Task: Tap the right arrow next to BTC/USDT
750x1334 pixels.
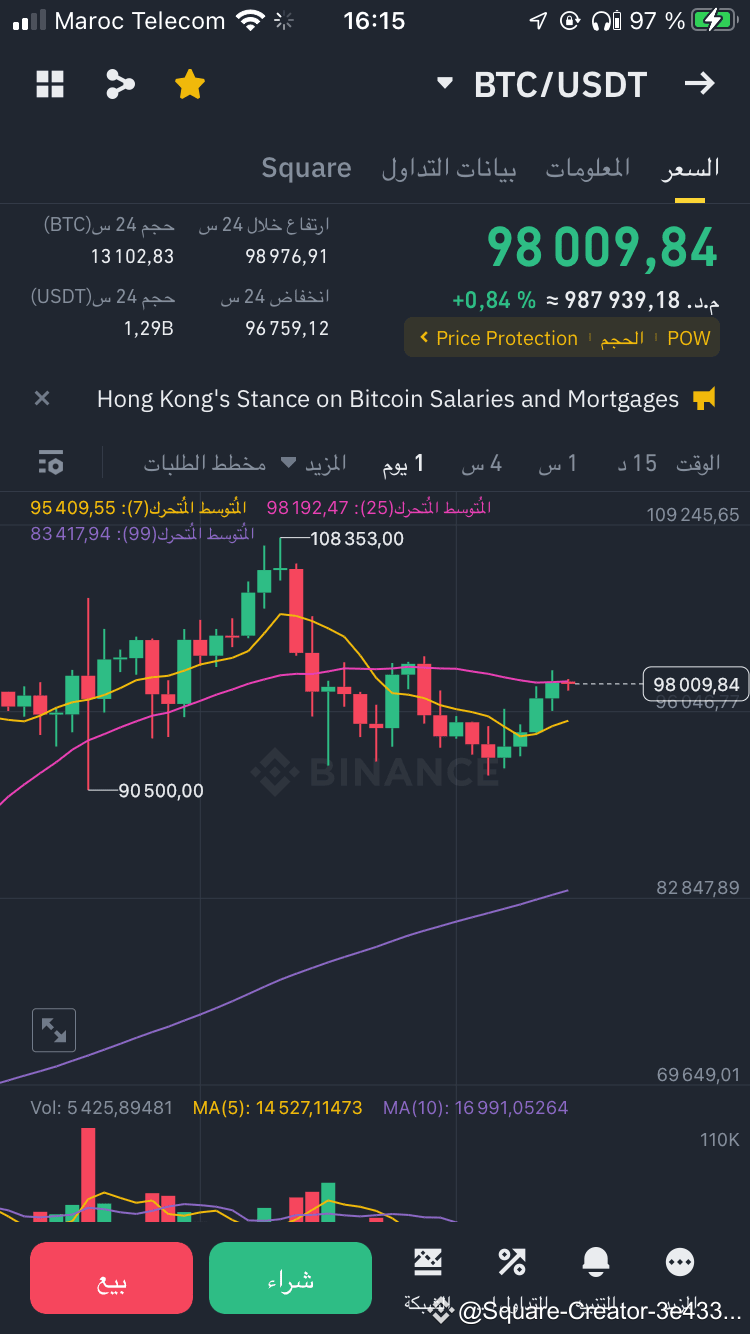Action: click(700, 84)
